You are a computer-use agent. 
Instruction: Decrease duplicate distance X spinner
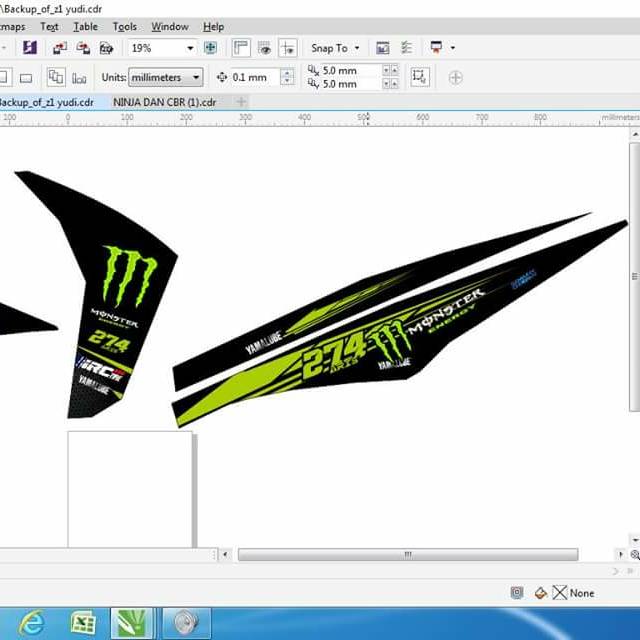coord(386,70)
